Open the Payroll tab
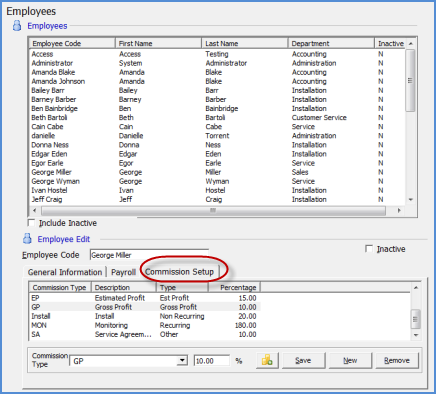The image size is (436, 394). pos(123,272)
